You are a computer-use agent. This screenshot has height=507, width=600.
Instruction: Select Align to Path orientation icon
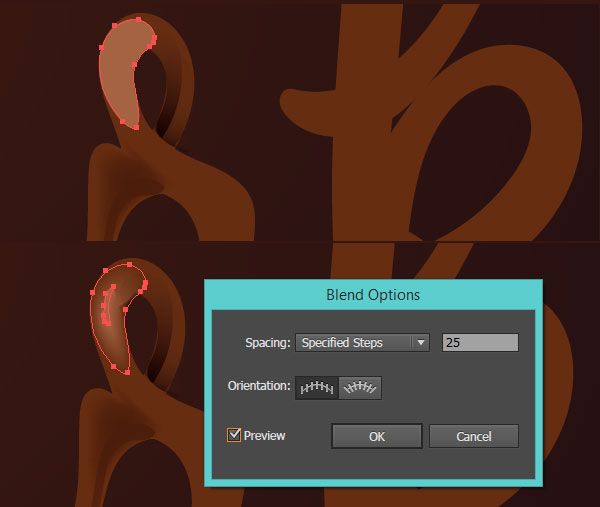(360, 388)
